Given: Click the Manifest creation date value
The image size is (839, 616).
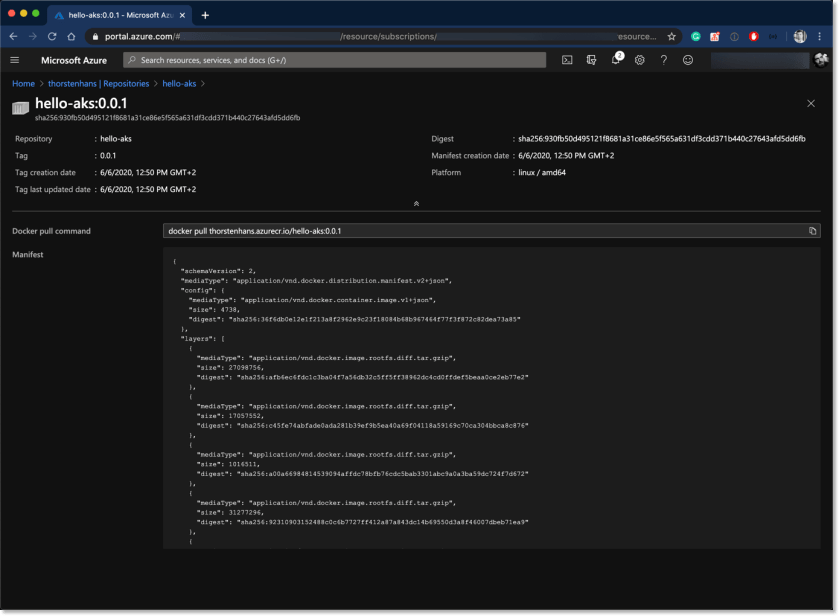Looking at the screenshot, I should click(x=566, y=156).
